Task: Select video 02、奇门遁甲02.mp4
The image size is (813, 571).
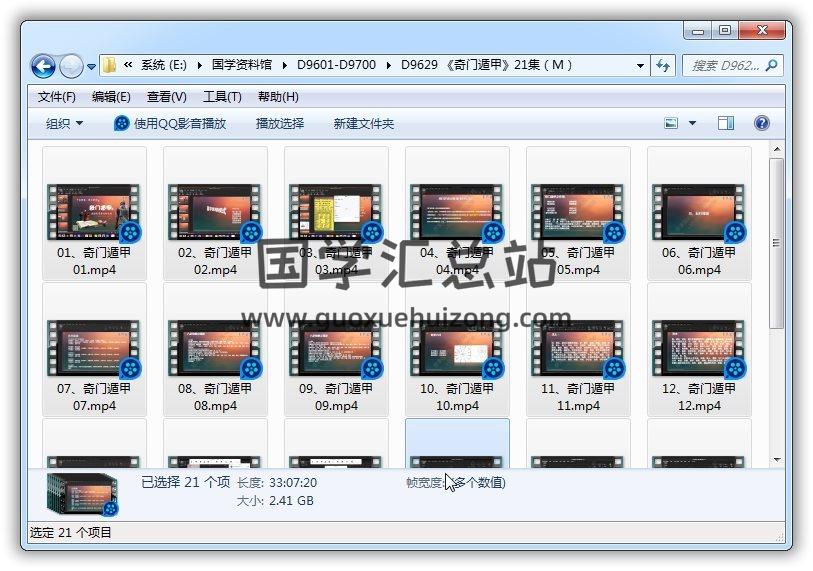Action: click(x=215, y=214)
